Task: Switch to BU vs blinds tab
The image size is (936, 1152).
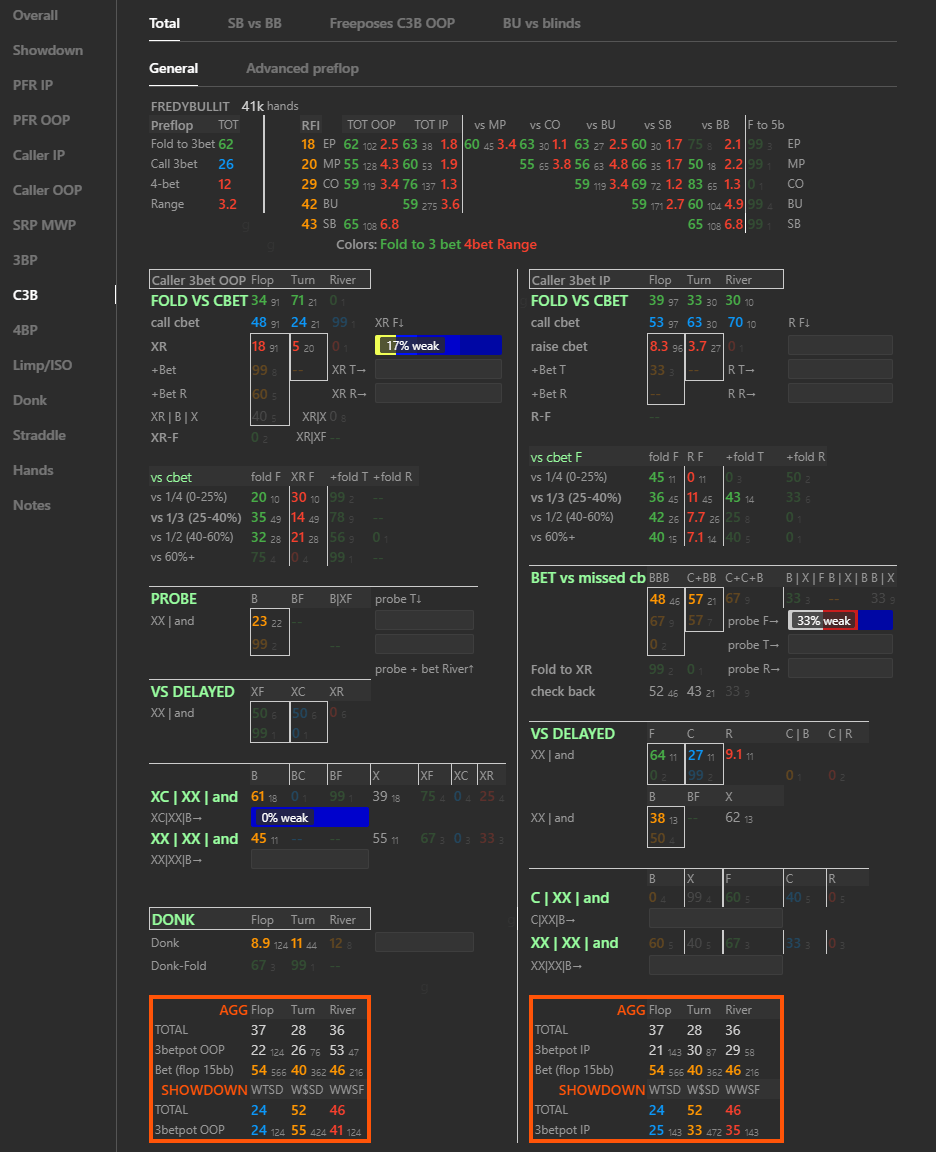Action: point(541,24)
